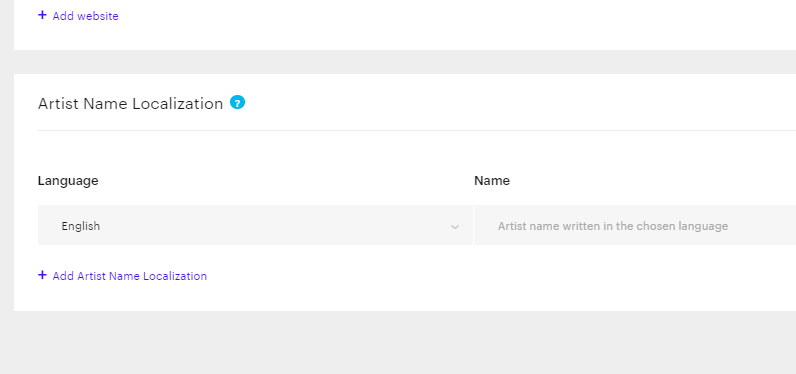Viewport: 796px width, 374px height.
Task: Click the artist Name input field
Action: [635, 225]
